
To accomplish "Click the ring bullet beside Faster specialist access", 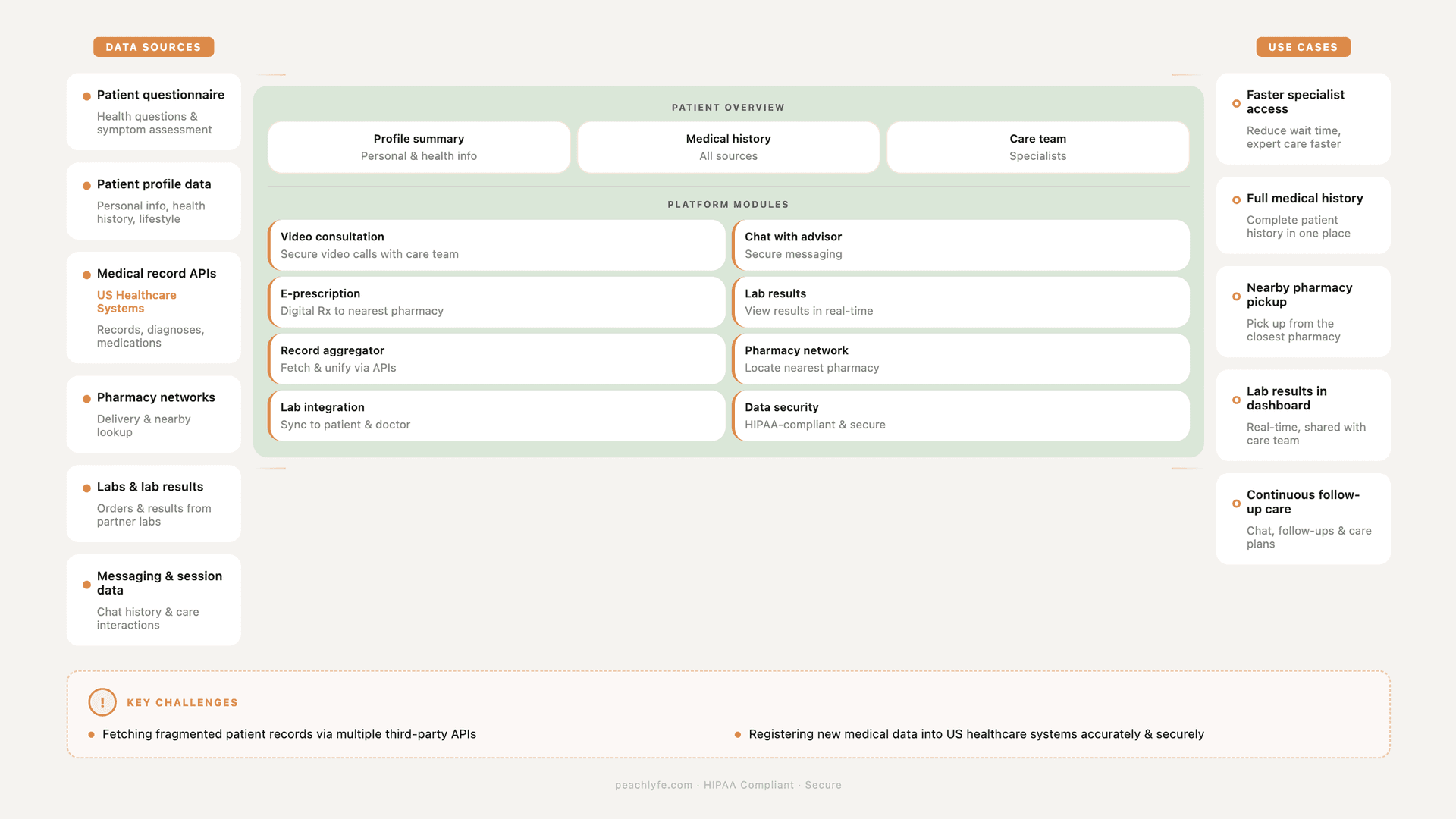I will tap(1236, 103).
